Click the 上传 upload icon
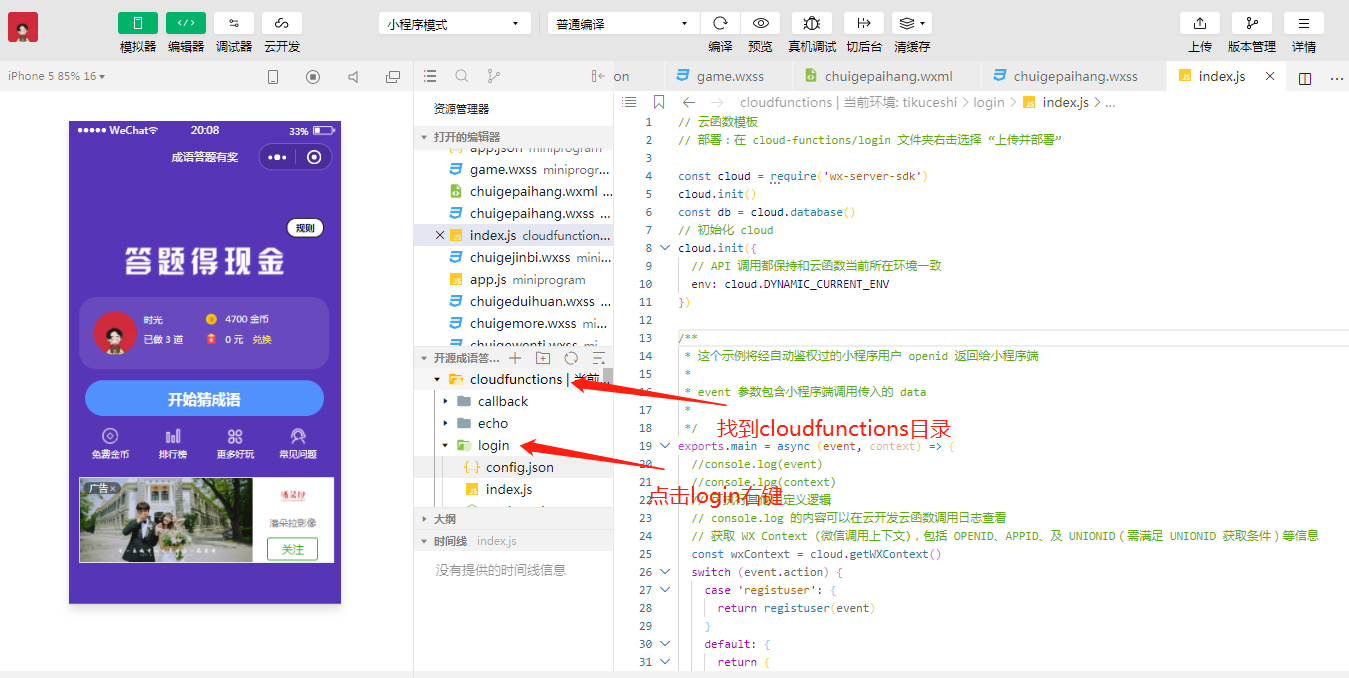Screen dimensions: 1349x678 pyautogui.click(x=1200, y=23)
